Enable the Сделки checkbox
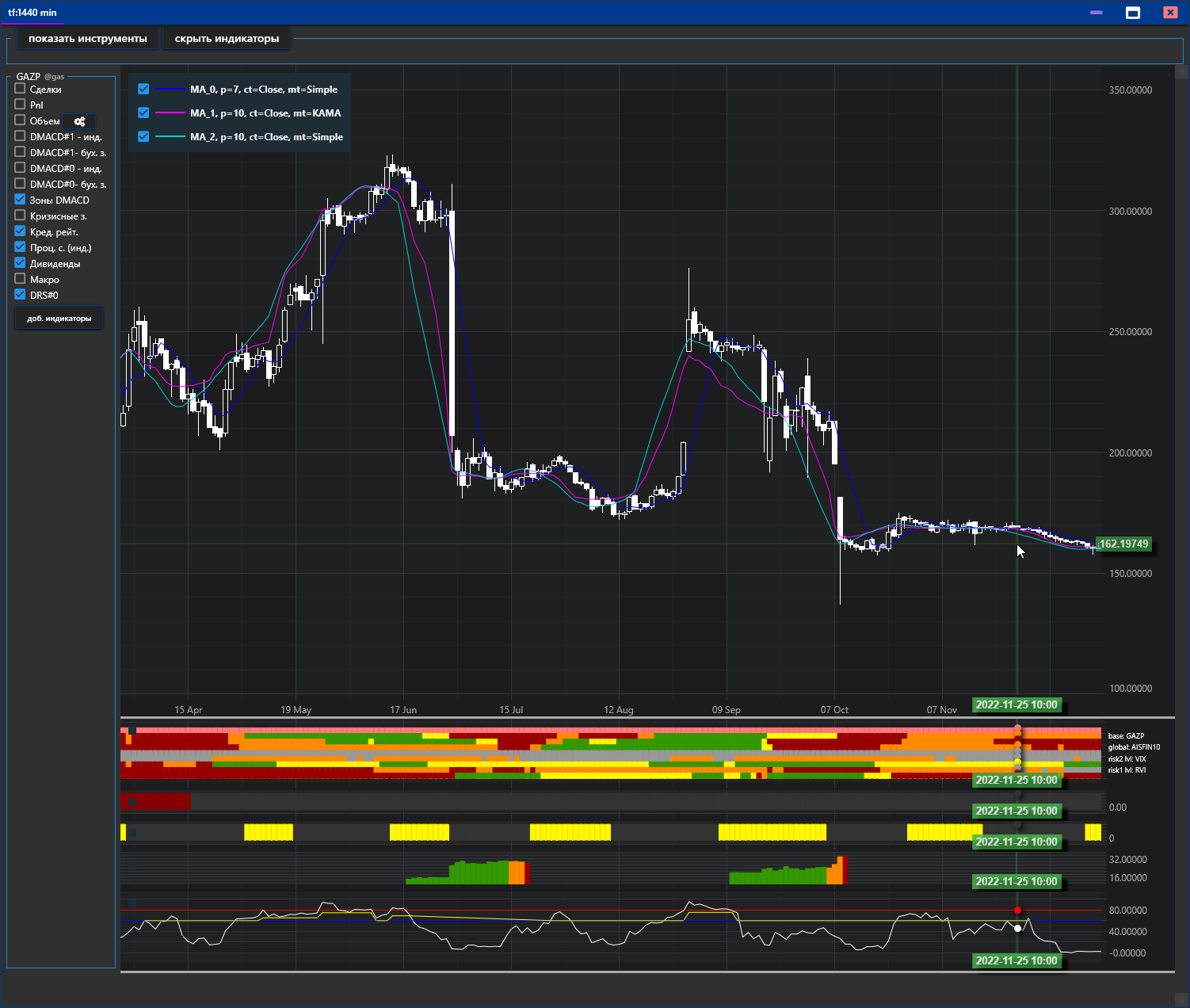1190x1008 pixels. tap(21, 88)
